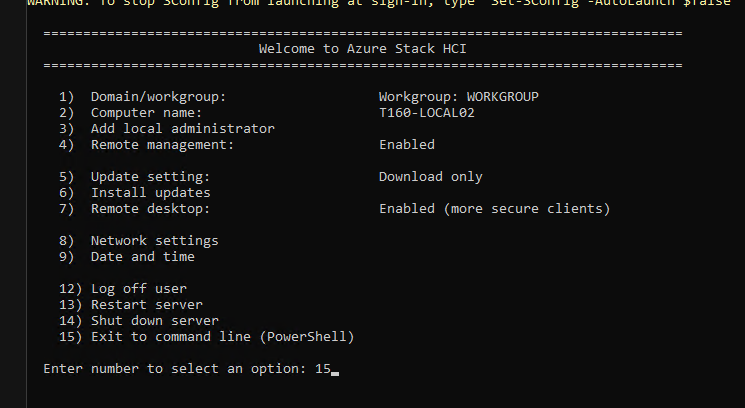
Task: Click the Welcome to Azure Stack HCI header
Action: point(362,48)
